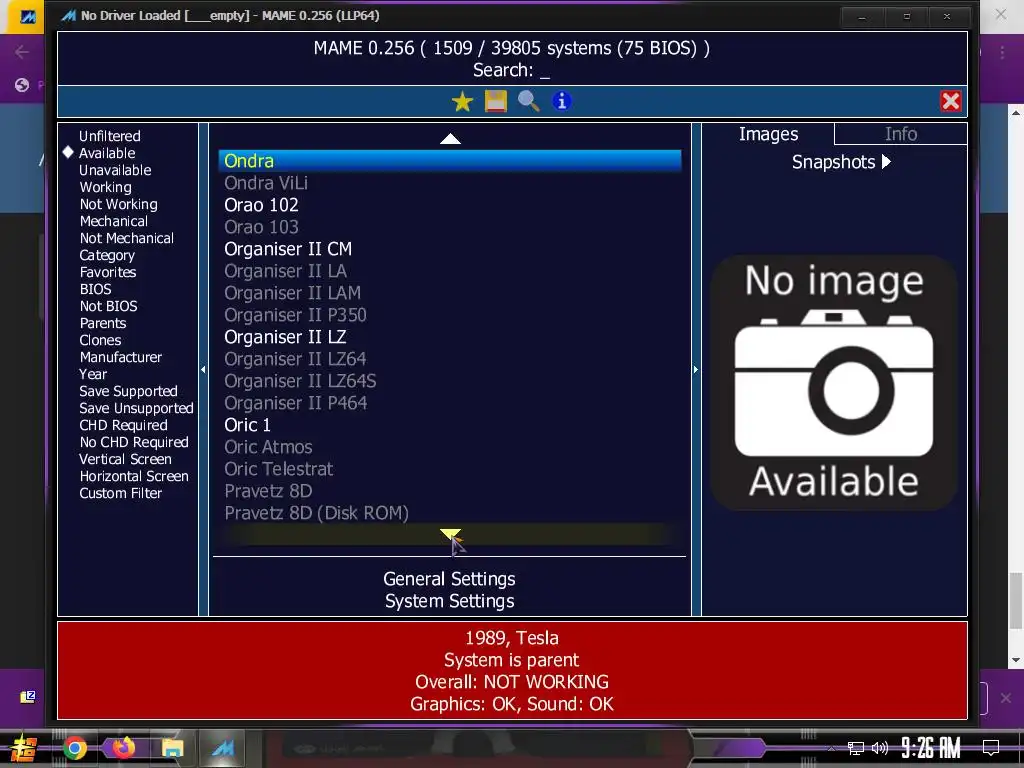Viewport: 1024px width, 768px height.
Task: Select the Unfiltered filter
Action: click(x=110, y=136)
